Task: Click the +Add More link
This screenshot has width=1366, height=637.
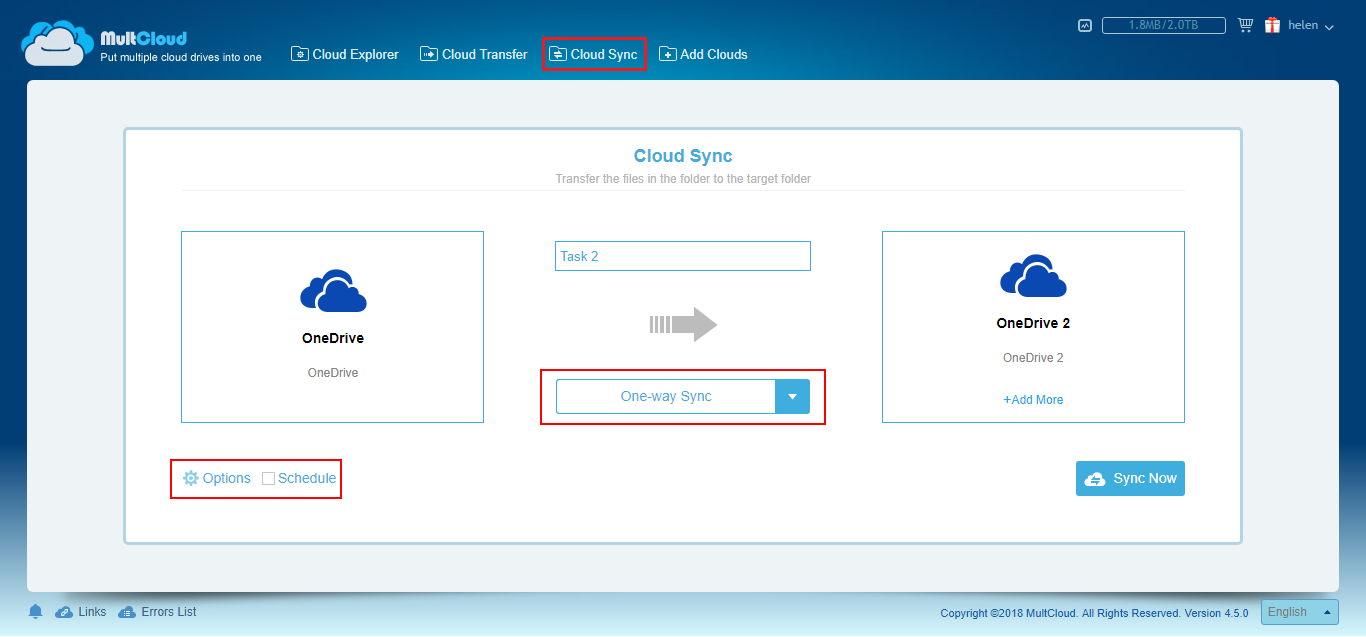Action: pos(1033,399)
